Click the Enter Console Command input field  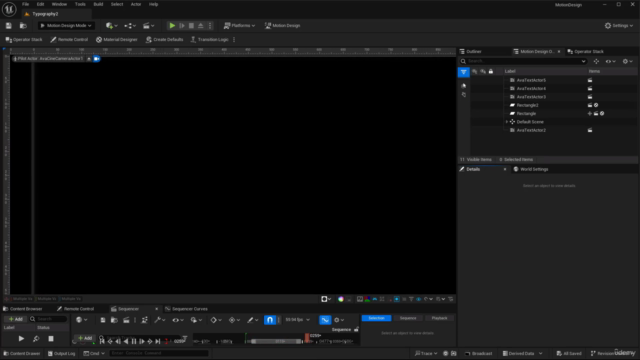point(159,353)
